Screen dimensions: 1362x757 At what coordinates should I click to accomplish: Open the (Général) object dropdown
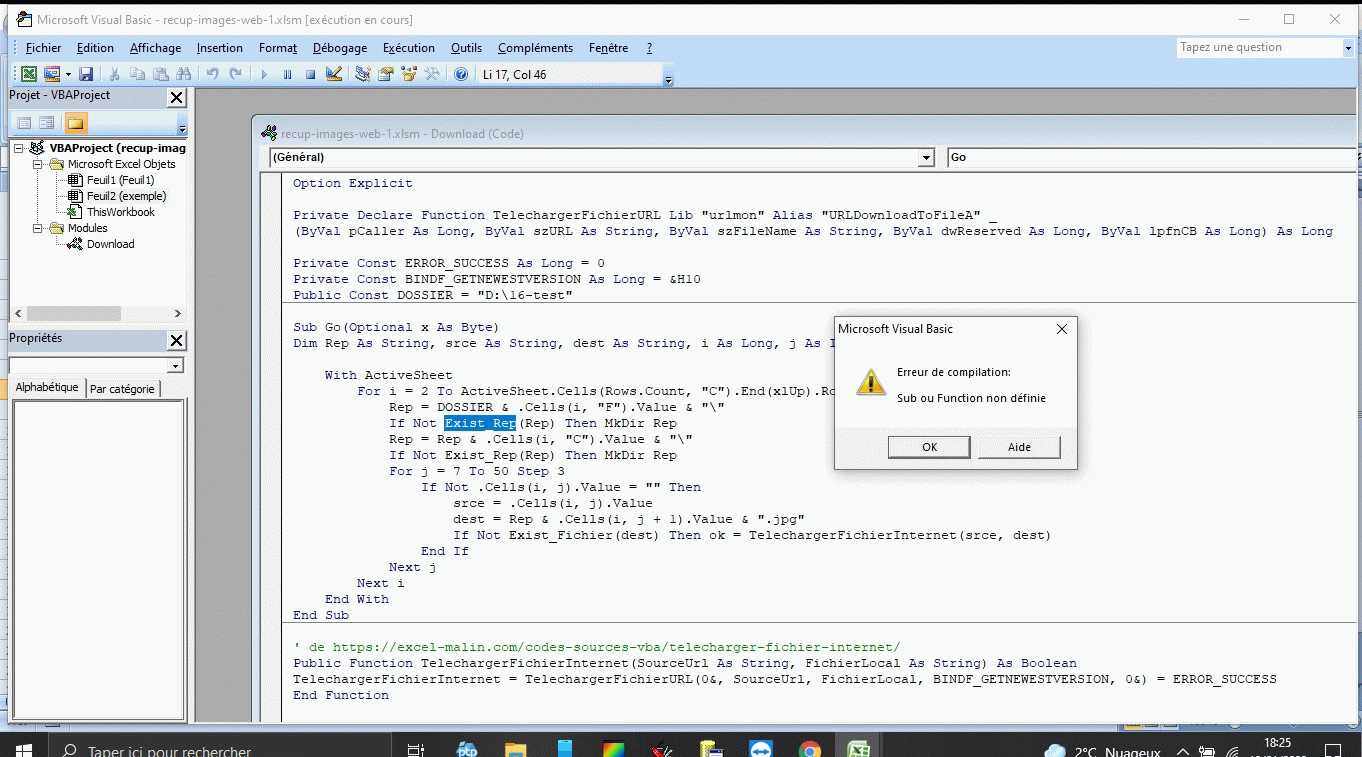(x=925, y=157)
